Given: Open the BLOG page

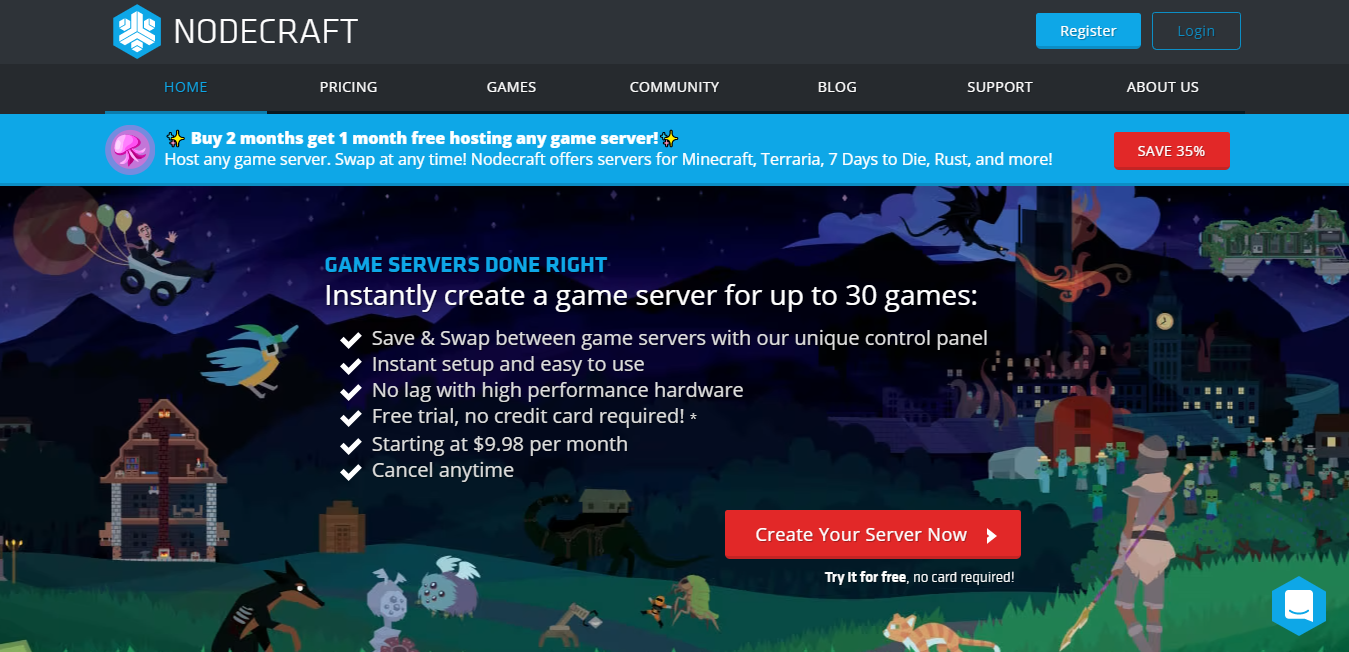Looking at the screenshot, I should [837, 87].
